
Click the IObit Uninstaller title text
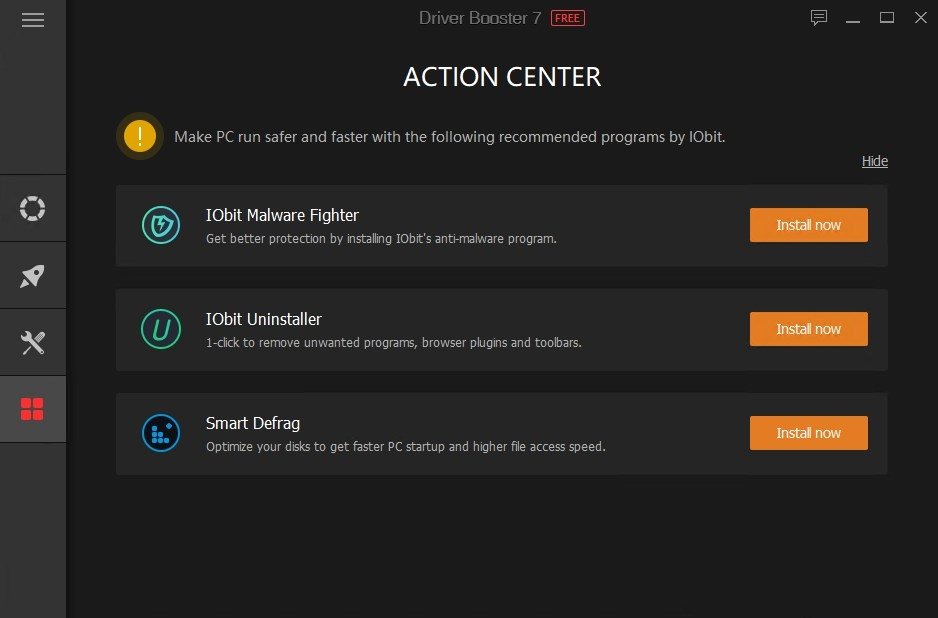(264, 319)
